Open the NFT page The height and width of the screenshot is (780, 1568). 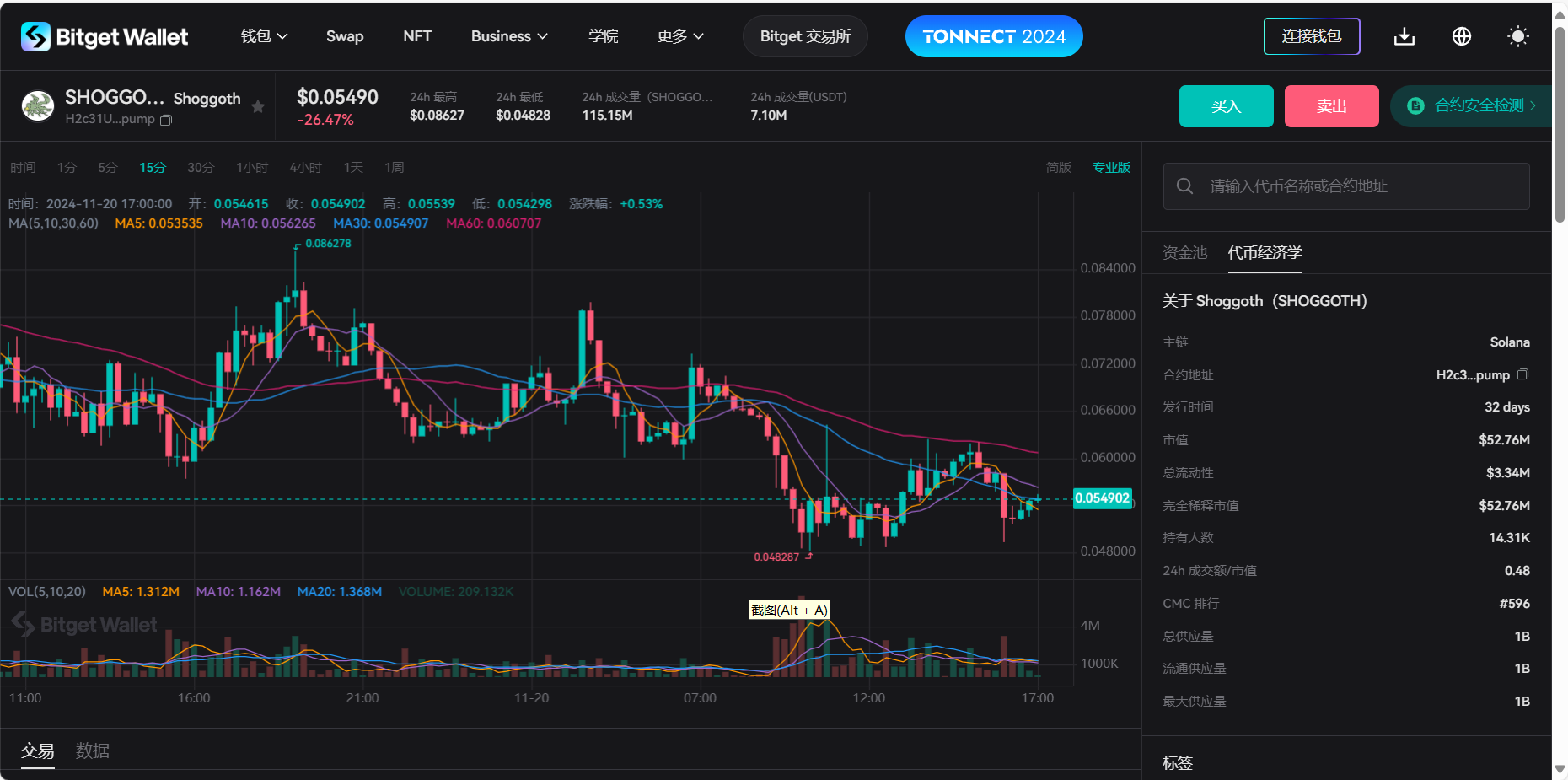[x=417, y=36]
